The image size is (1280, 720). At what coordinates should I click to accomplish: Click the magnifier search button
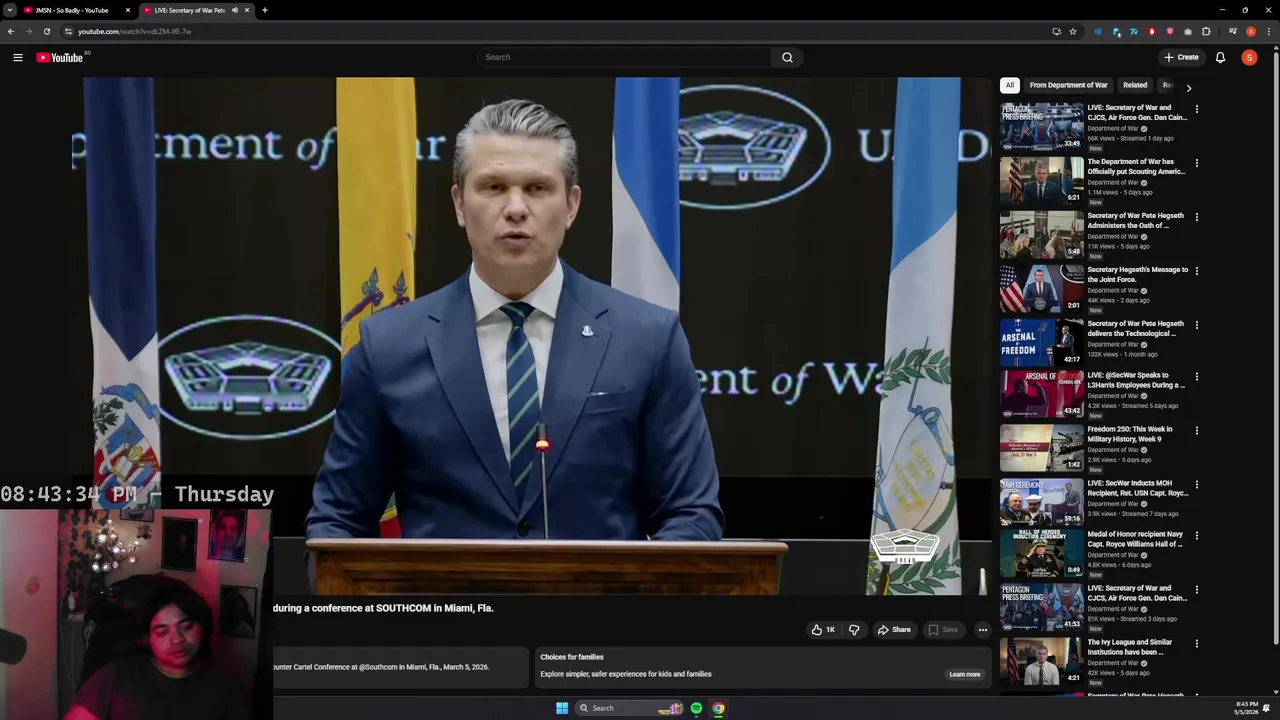(x=787, y=57)
